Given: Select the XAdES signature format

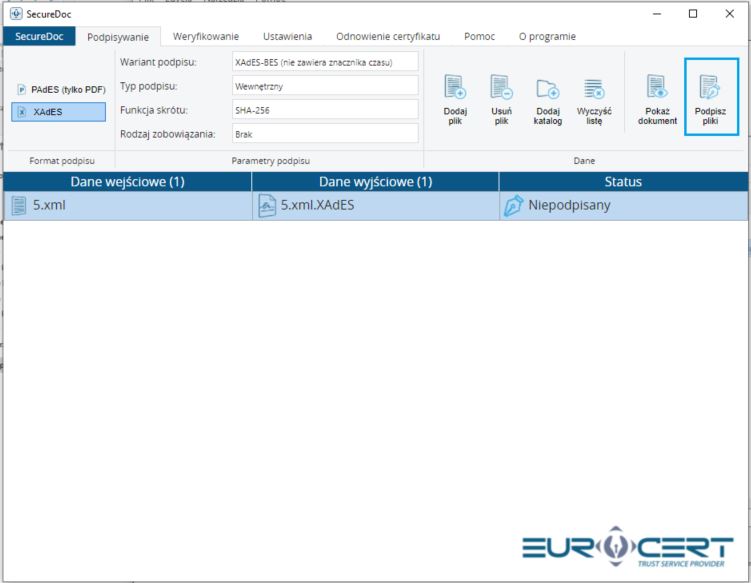Looking at the screenshot, I should point(60,112).
